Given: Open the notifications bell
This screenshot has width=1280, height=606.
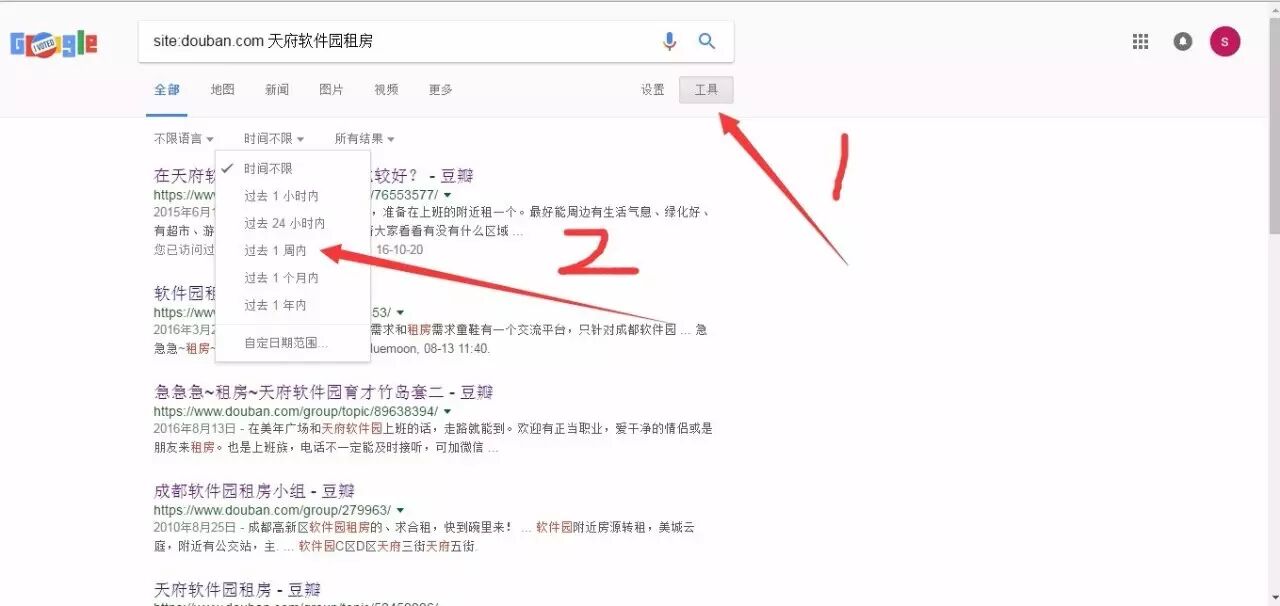Looking at the screenshot, I should pyautogui.click(x=1183, y=41).
